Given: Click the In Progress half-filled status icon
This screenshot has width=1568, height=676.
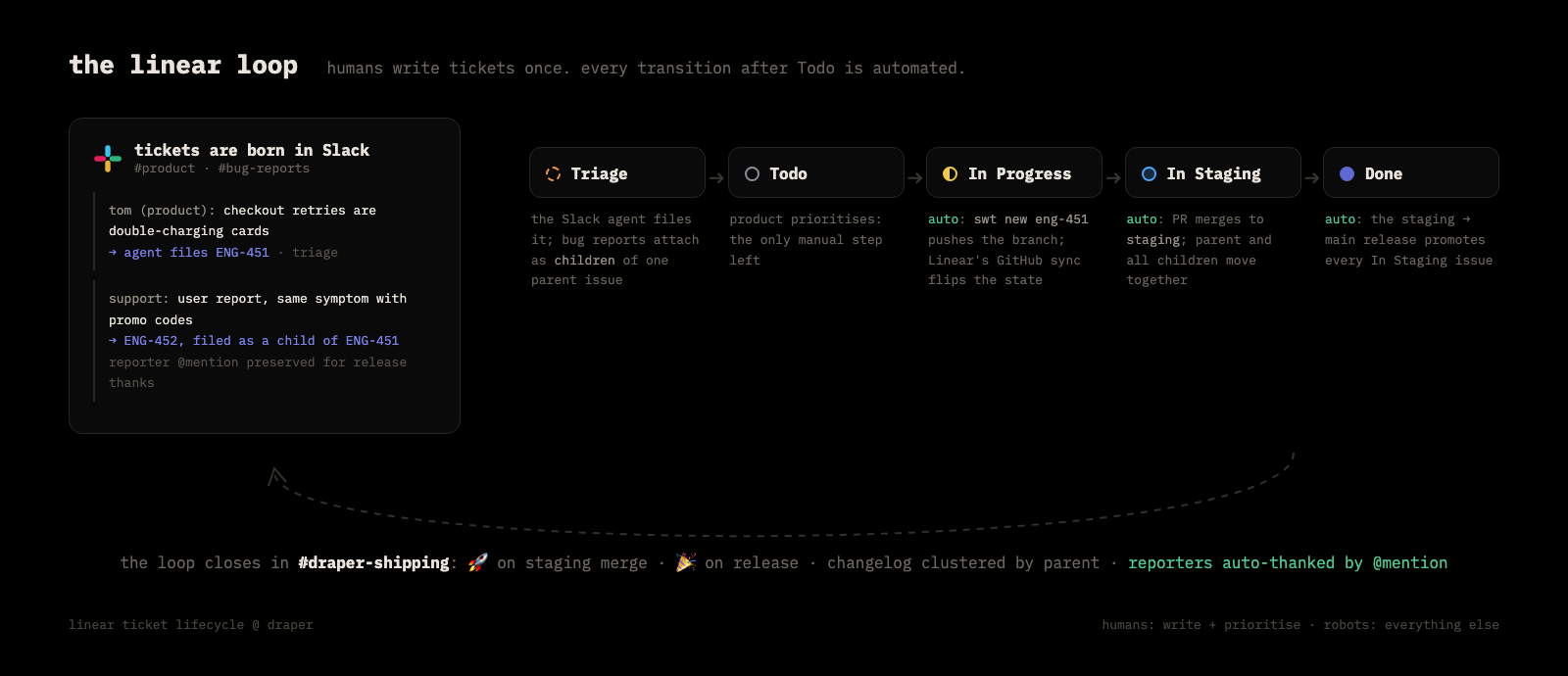Looking at the screenshot, I should tap(951, 173).
